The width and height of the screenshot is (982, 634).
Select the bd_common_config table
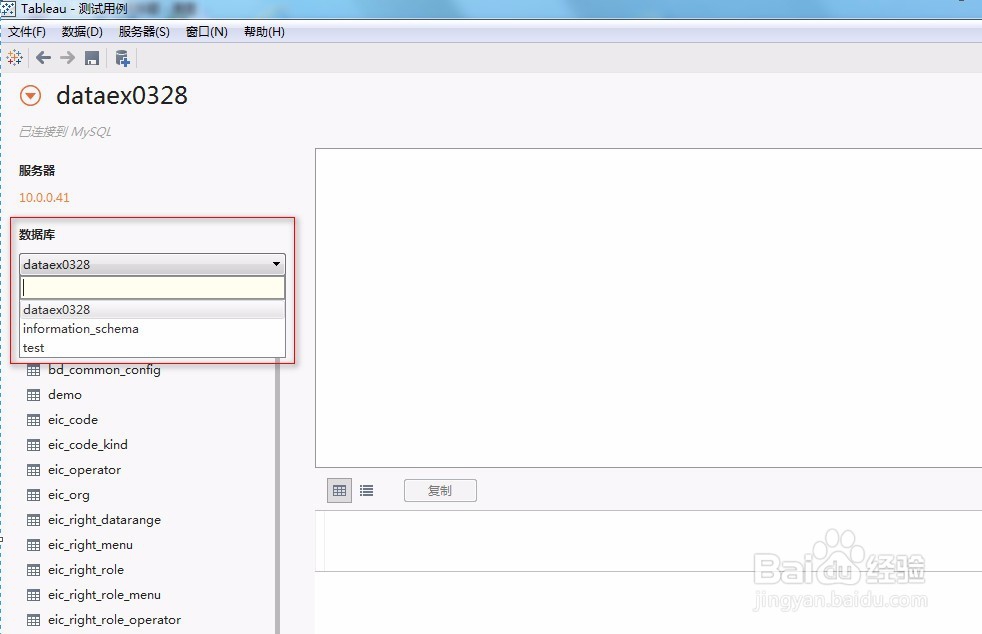pyautogui.click(x=104, y=370)
